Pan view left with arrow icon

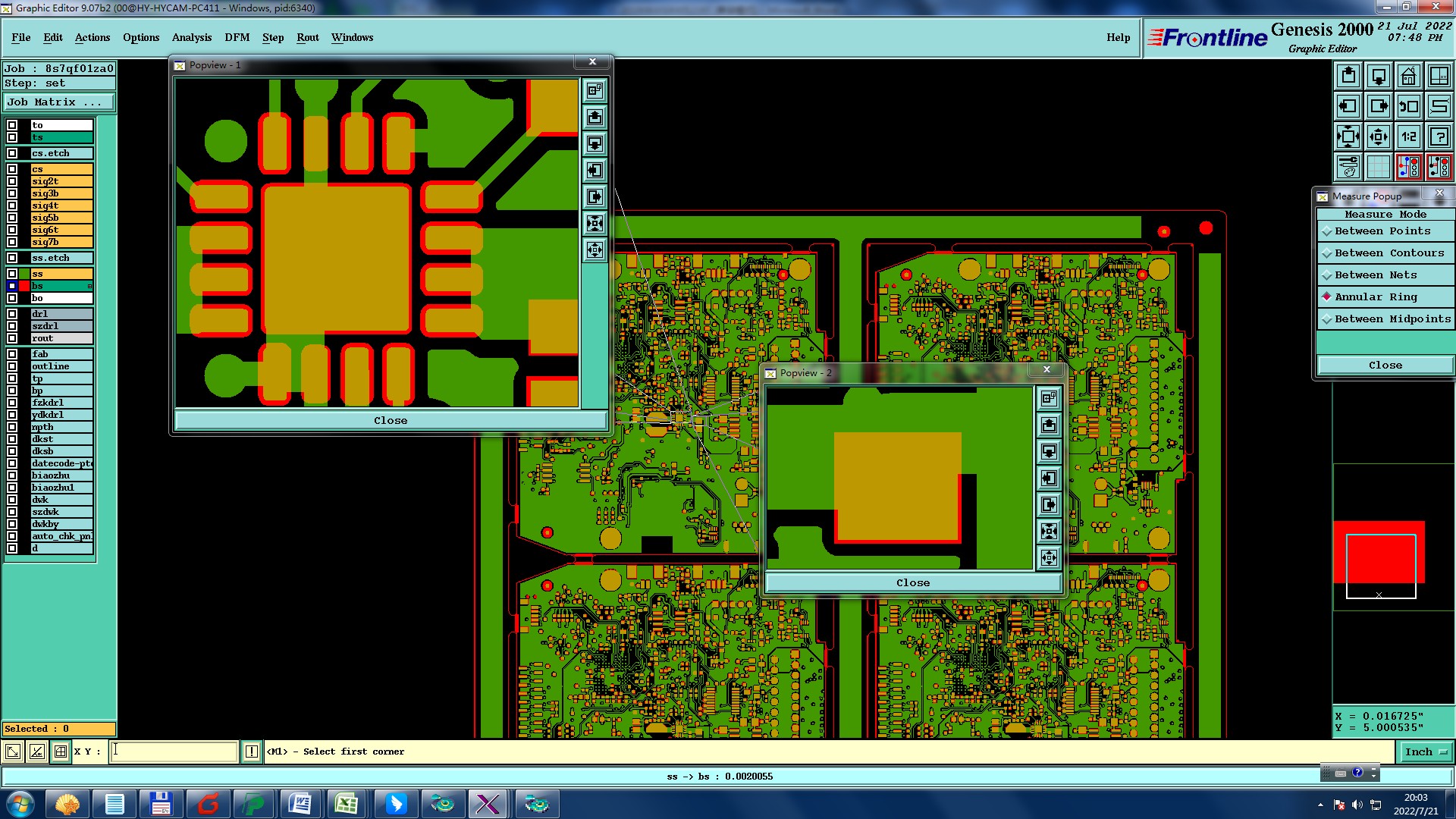[1348, 106]
